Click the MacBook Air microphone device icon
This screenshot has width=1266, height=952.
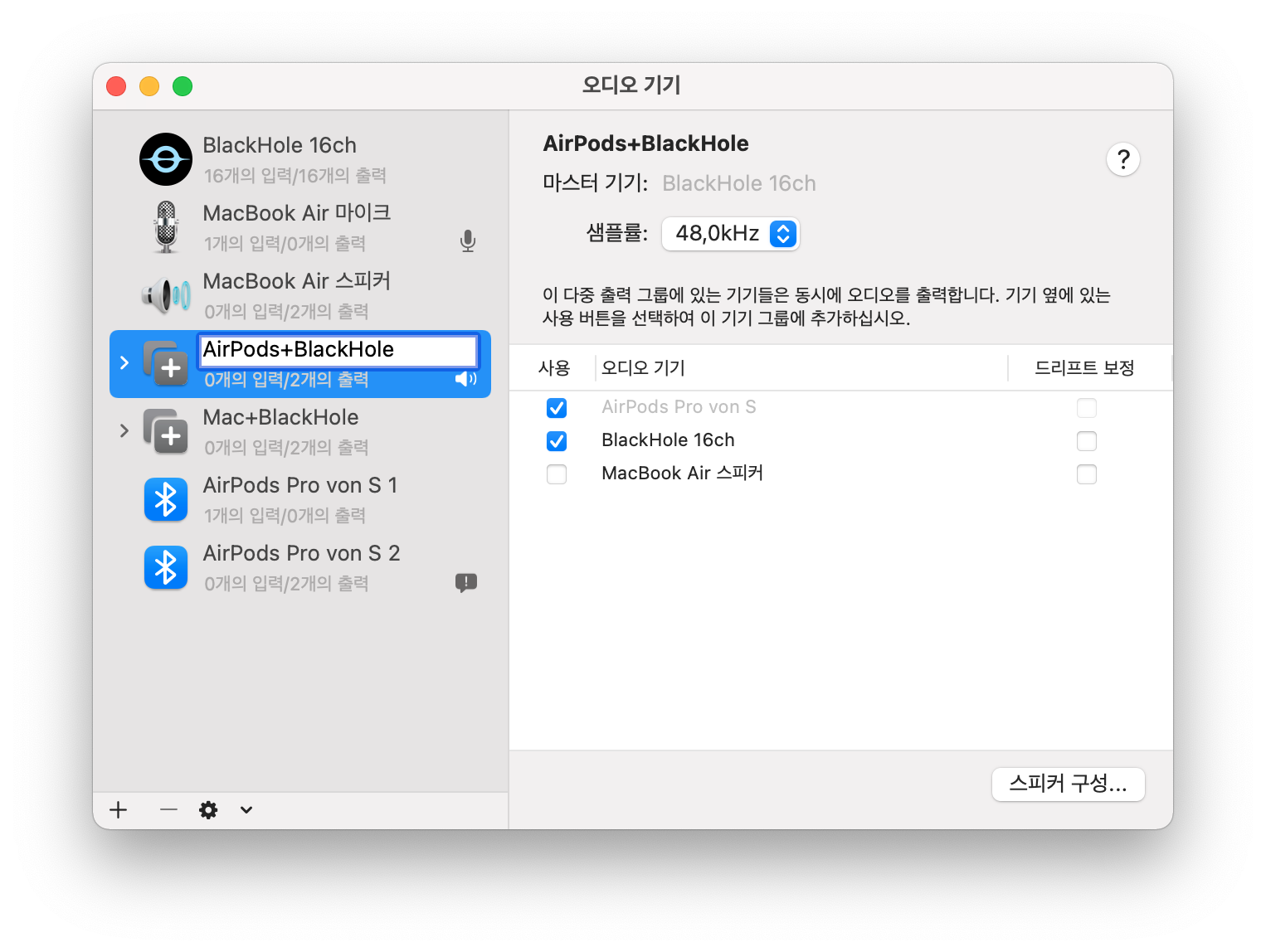[166, 227]
